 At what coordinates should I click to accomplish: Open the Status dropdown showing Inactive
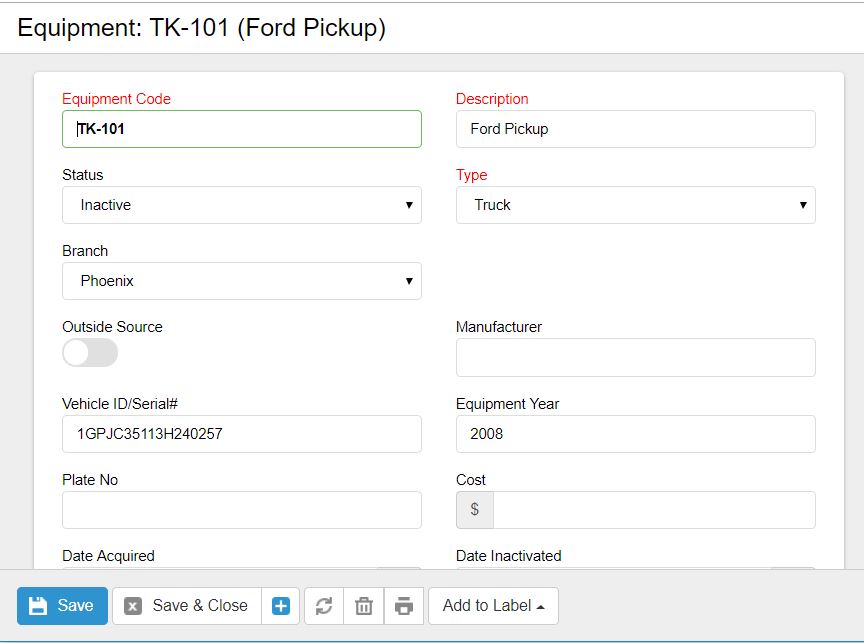pos(240,205)
